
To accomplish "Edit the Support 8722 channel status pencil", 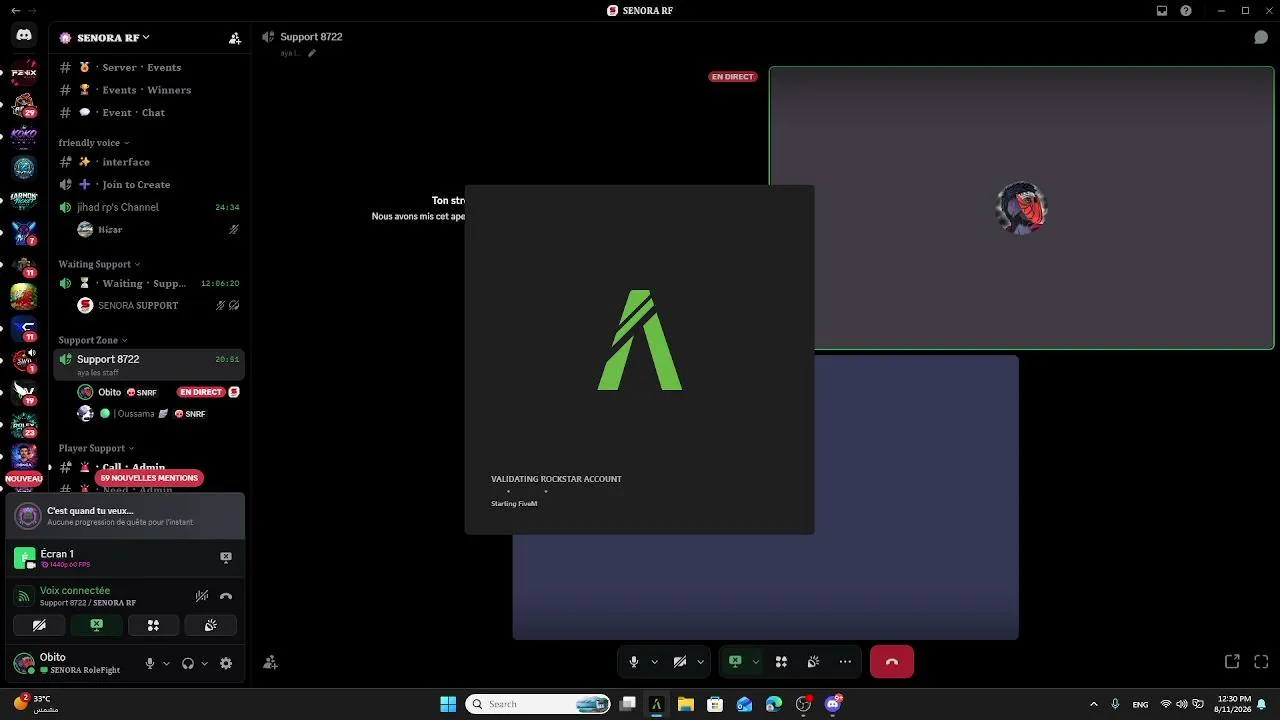I will tap(312, 53).
